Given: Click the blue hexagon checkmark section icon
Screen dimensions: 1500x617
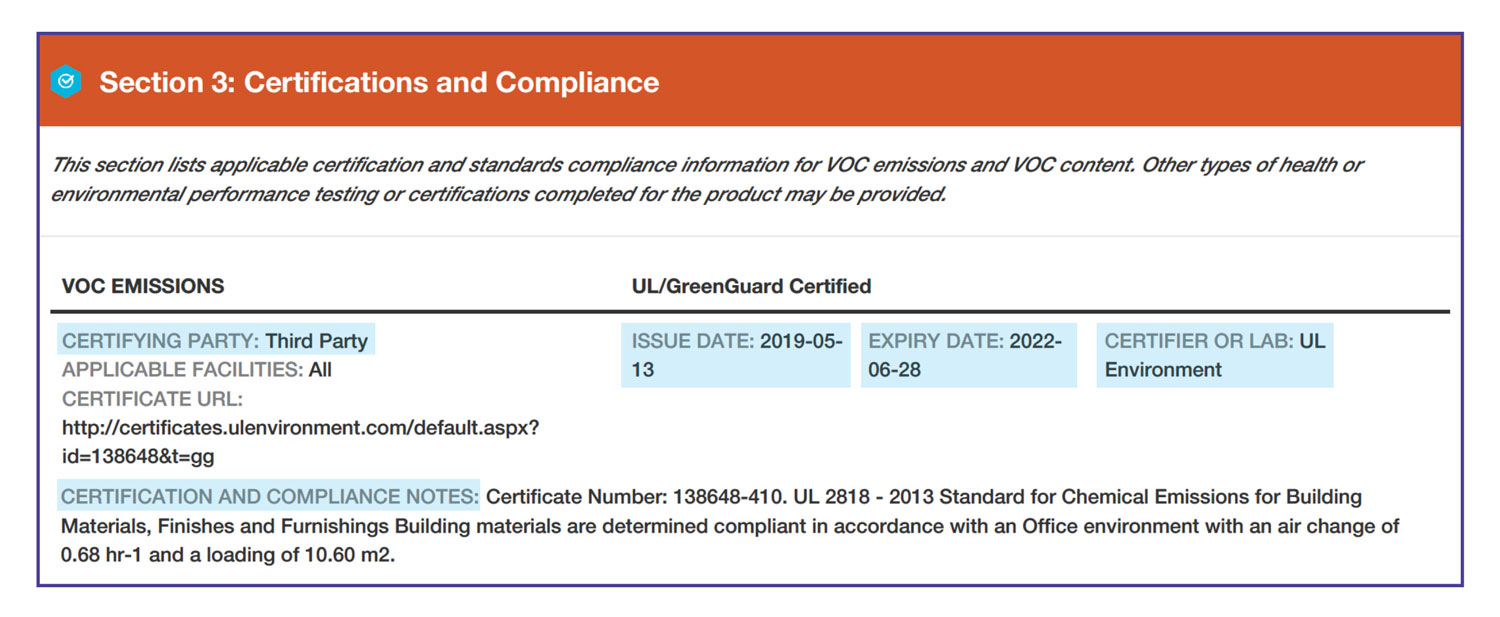Looking at the screenshot, I should point(66,82).
